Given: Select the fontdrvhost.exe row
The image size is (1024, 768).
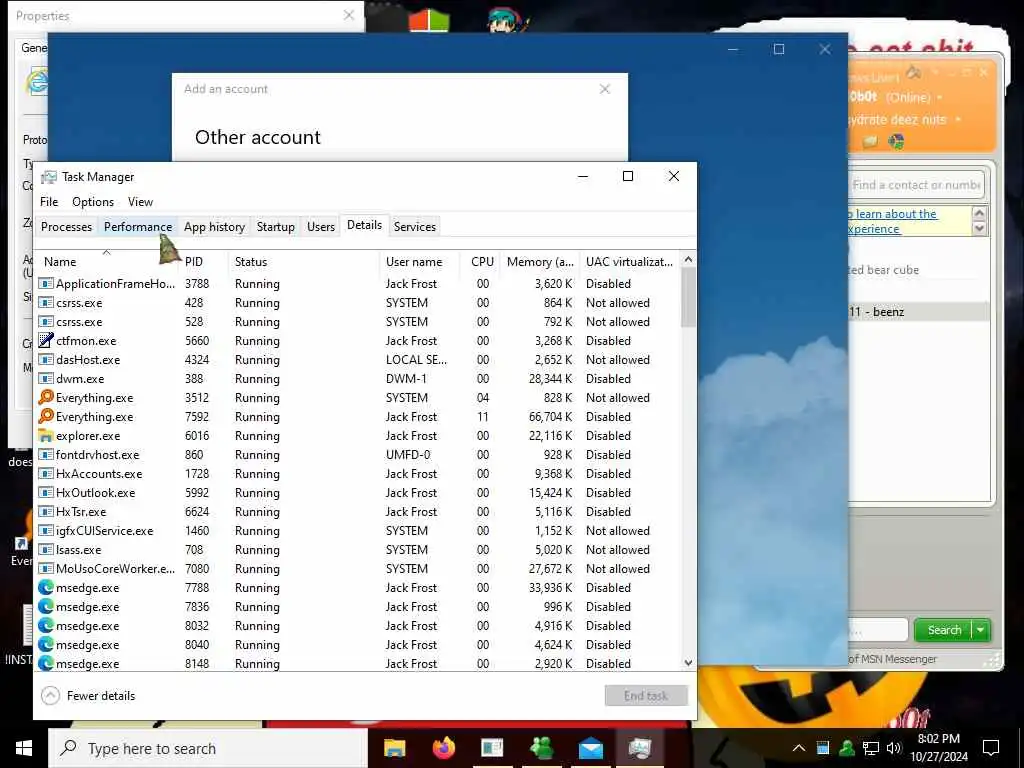Looking at the screenshot, I should (357, 455).
